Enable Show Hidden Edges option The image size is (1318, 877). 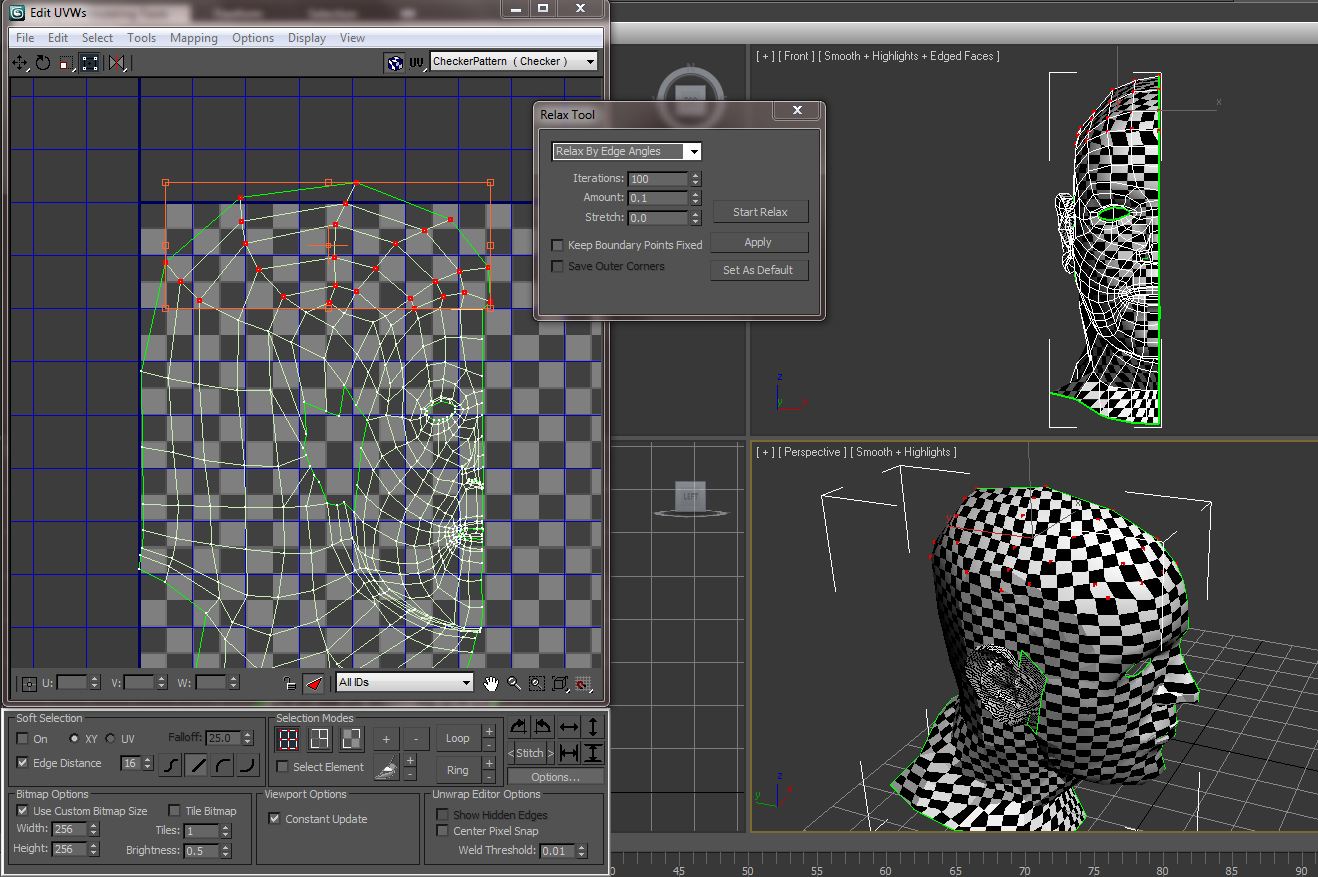coord(442,814)
